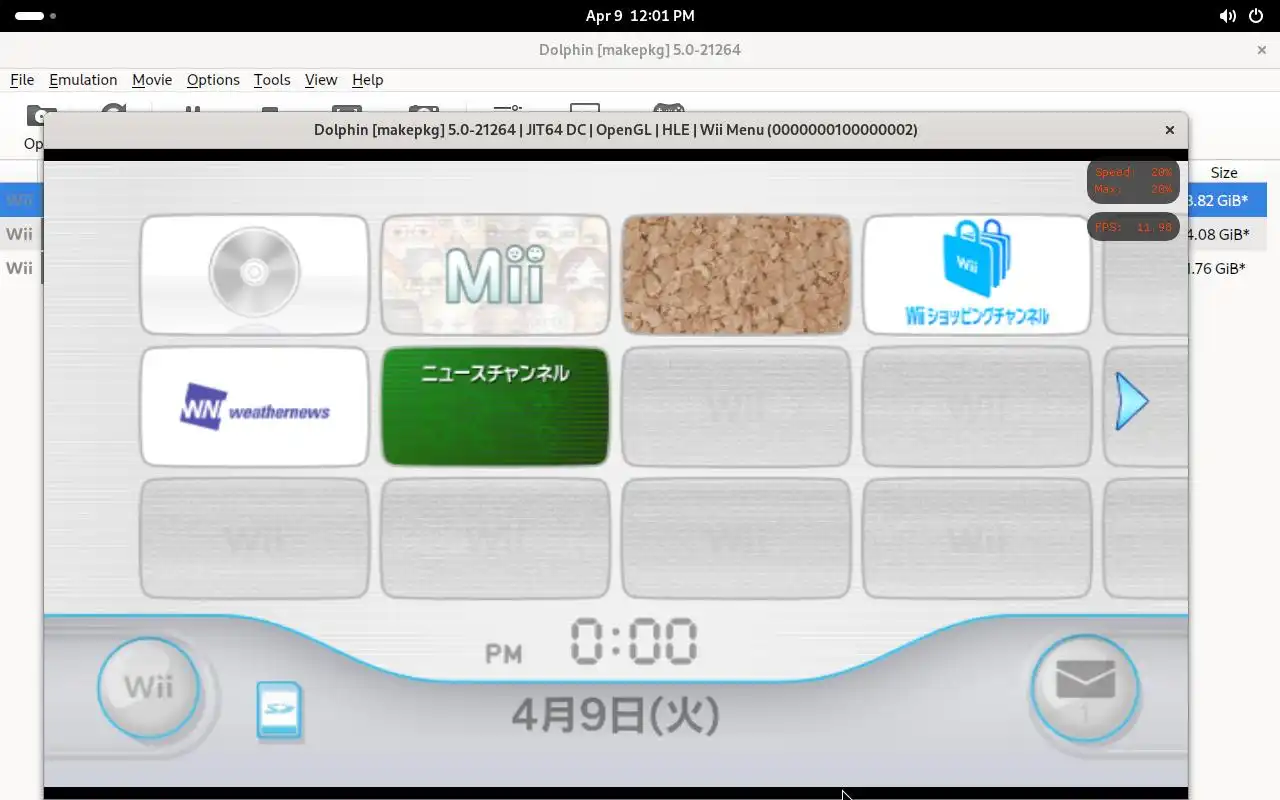
Task: Close the Wii Menu render window
Action: click(x=1169, y=130)
